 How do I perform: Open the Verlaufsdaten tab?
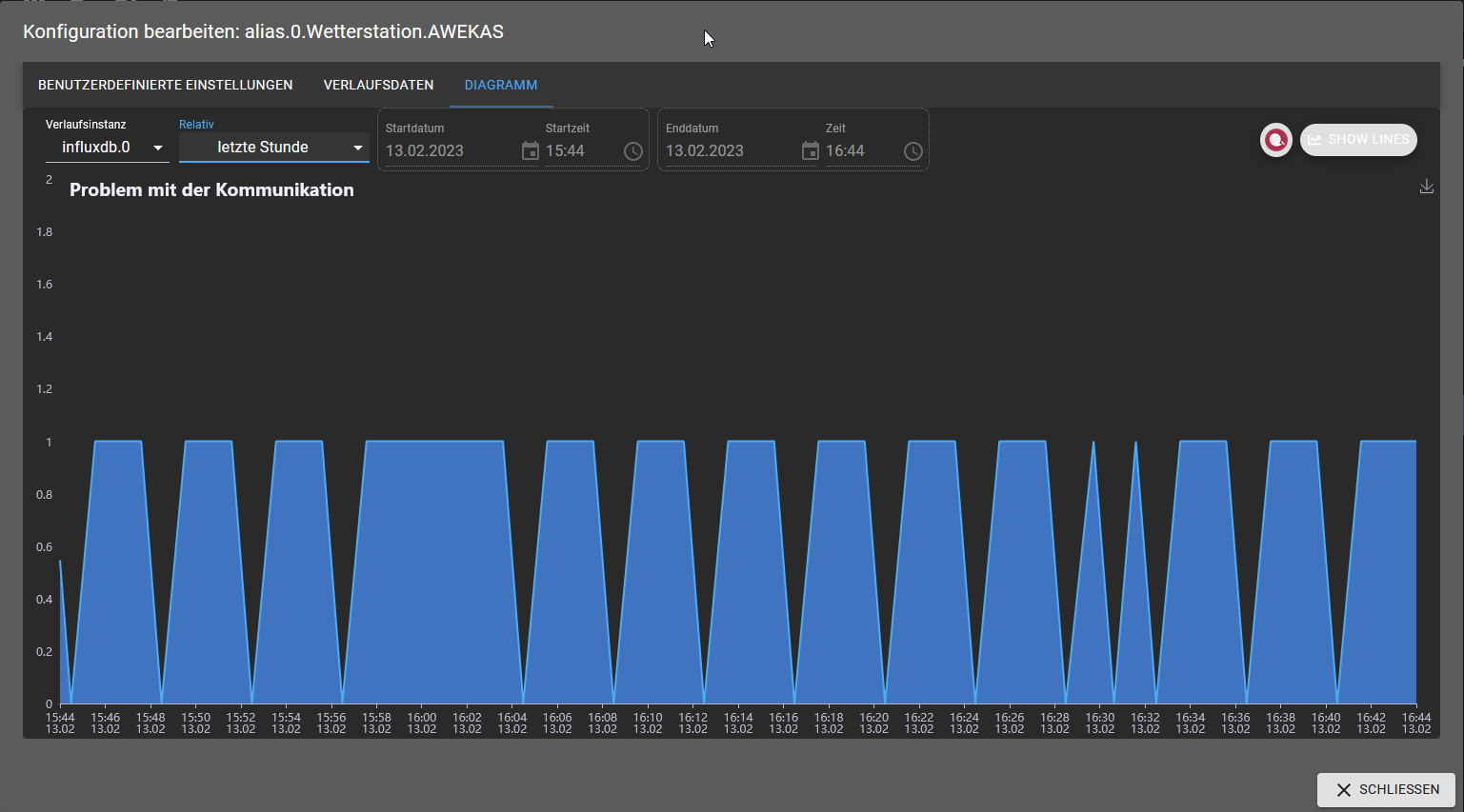[379, 85]
